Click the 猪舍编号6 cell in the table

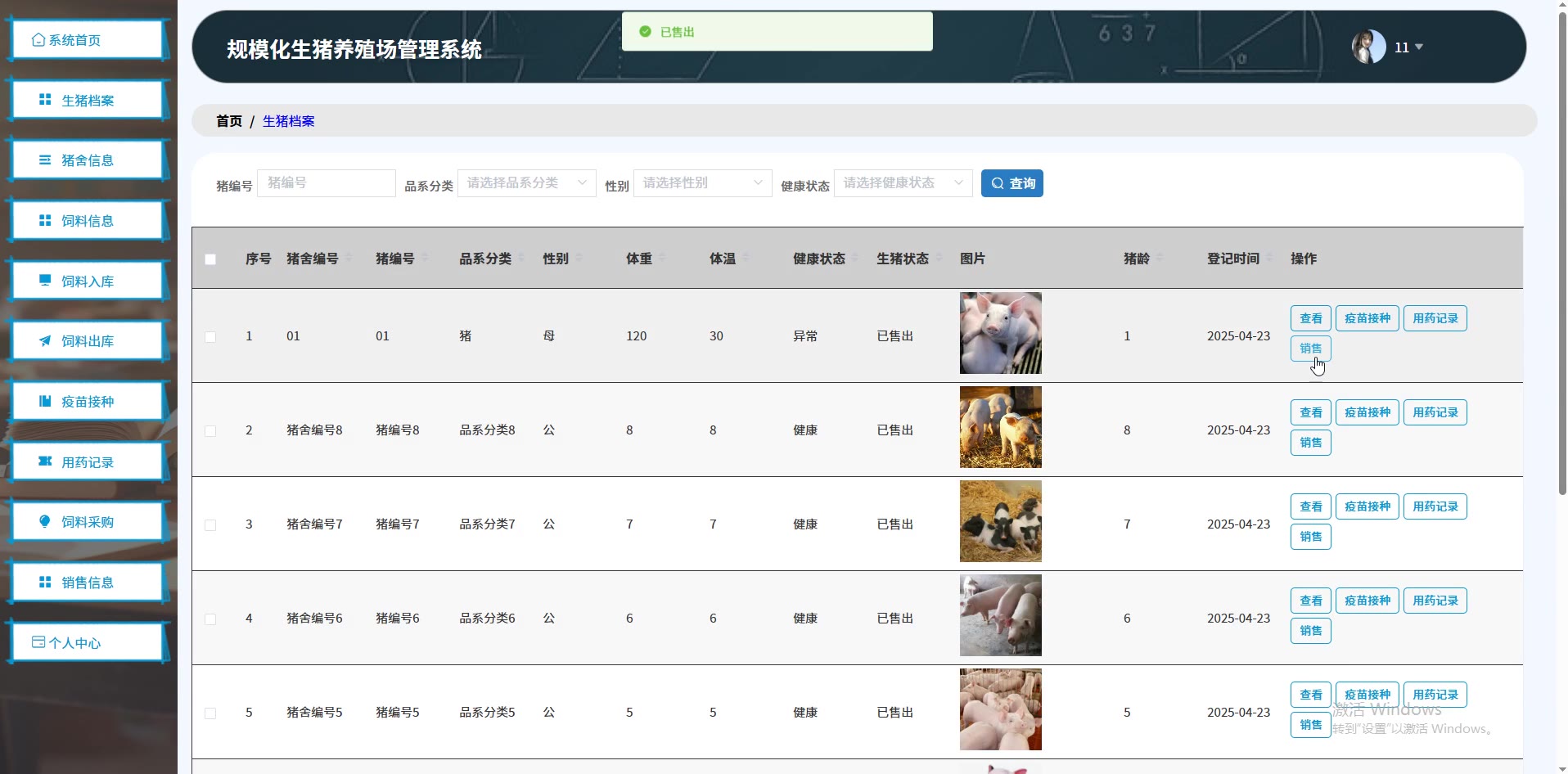coord(314,619)
